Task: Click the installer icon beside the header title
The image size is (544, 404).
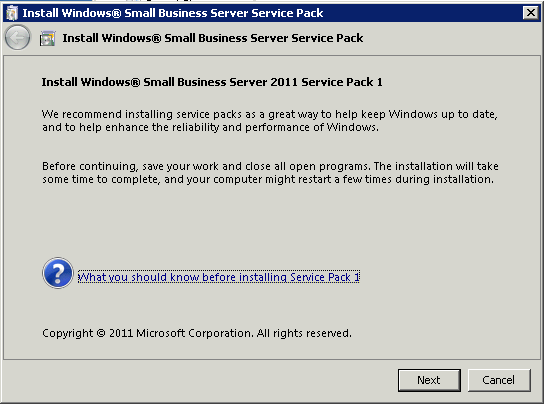Action: click(47, 38)
